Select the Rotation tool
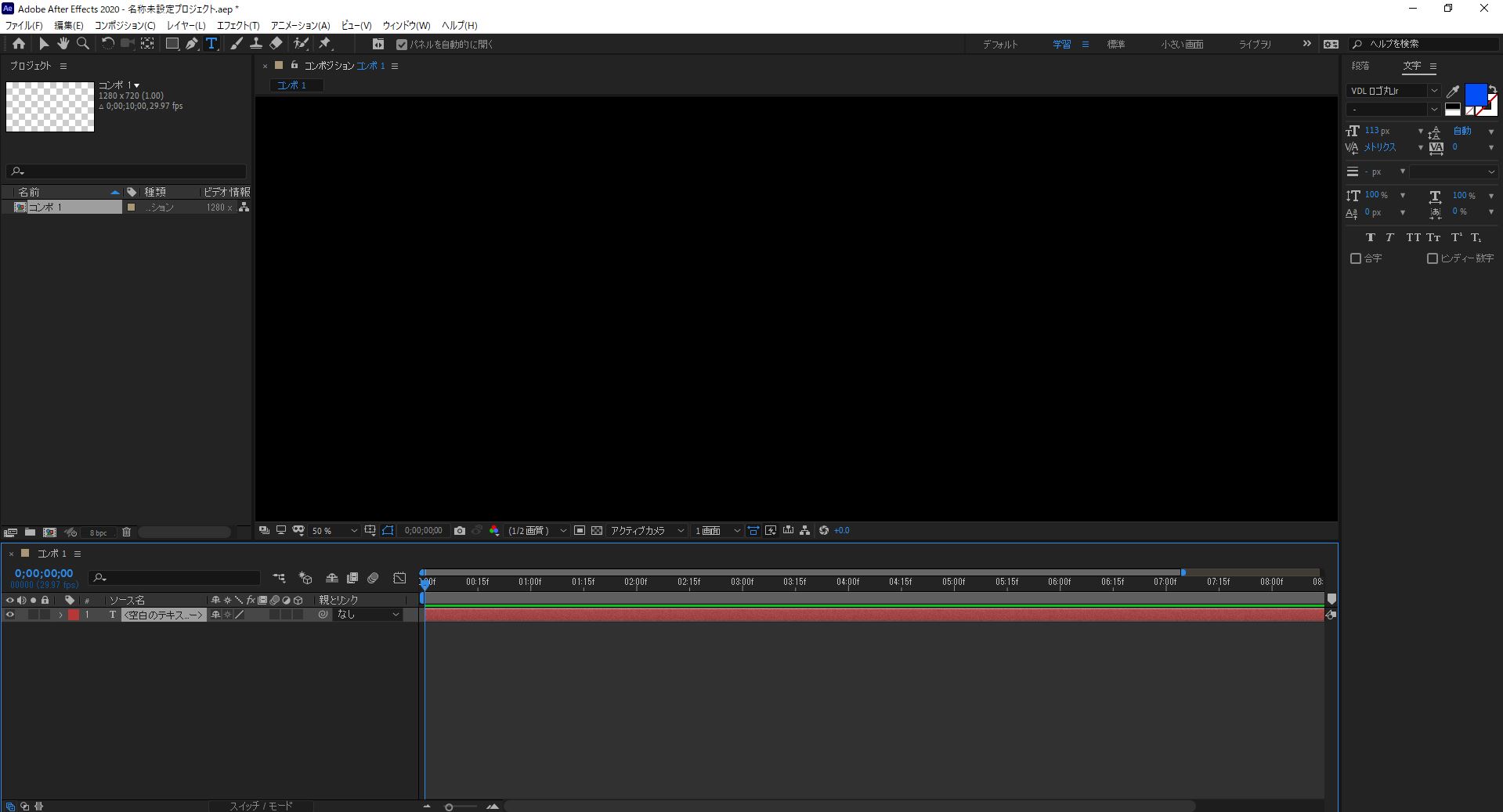This screenshot has height=812, width=1503. pos(107,44)
